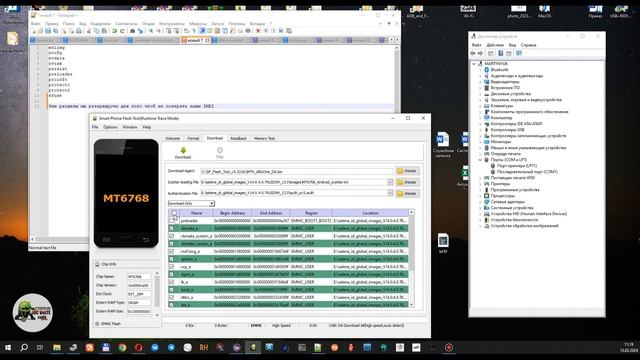
Task: Check the preloader partition checkbox
Action: tap(171, 220)
